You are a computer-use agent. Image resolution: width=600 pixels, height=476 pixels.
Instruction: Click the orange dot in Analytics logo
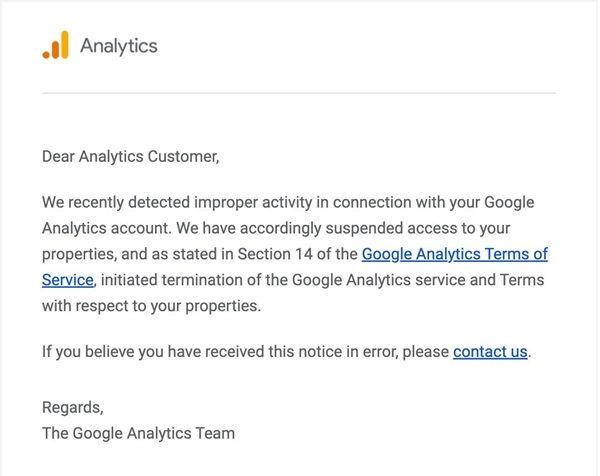click(x=46, y=55)
